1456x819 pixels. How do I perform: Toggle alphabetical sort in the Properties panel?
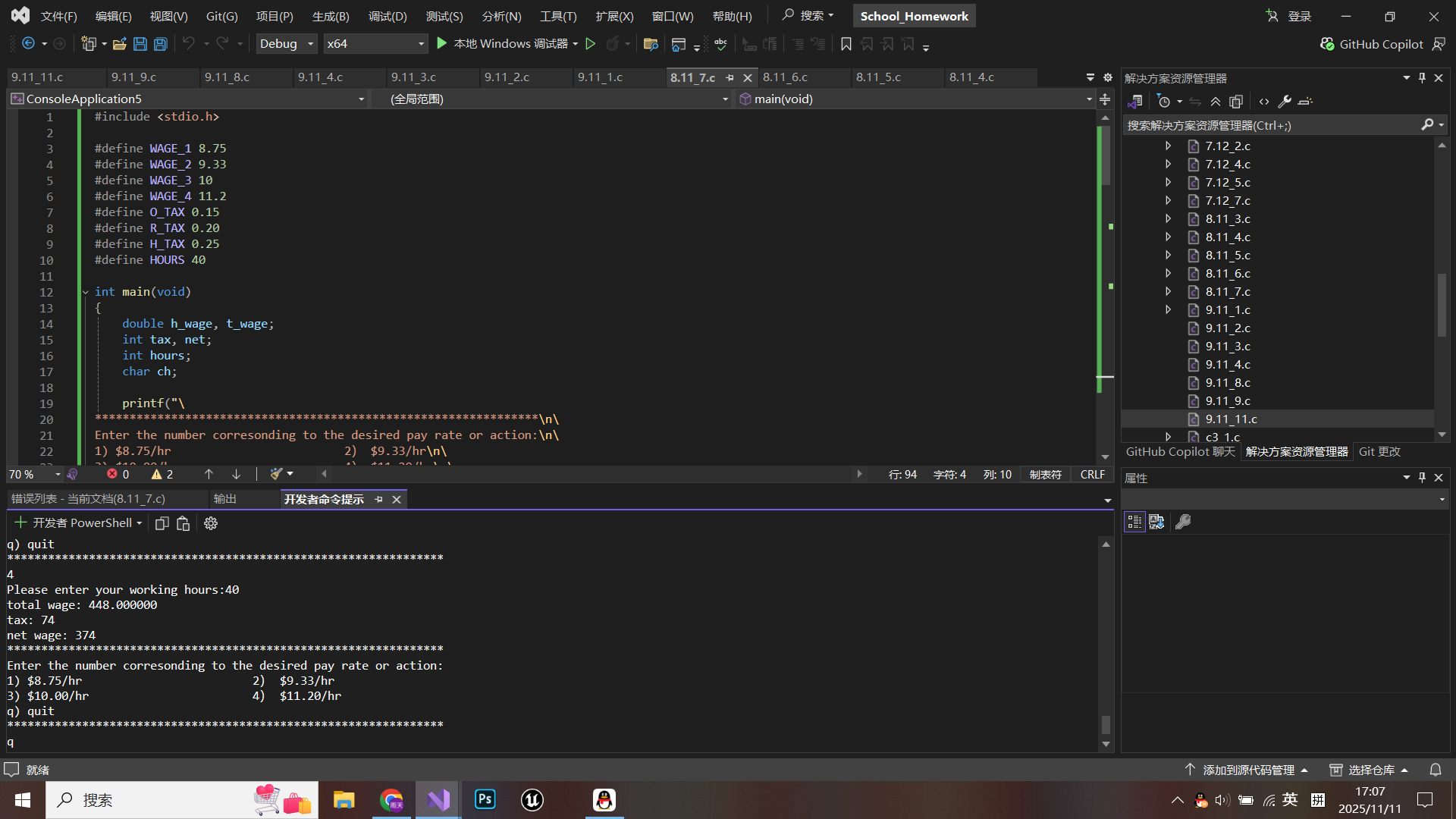point(1156,522)
